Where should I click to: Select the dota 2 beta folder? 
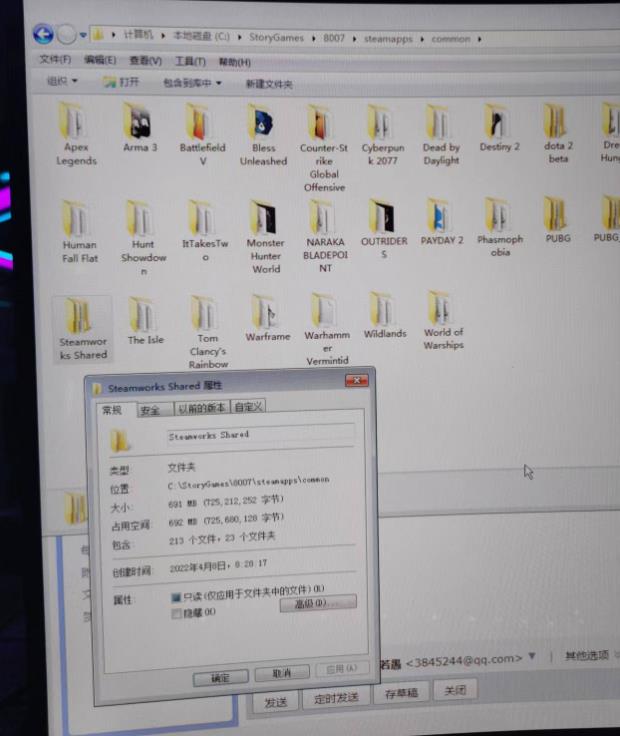(x=558, y=133)
